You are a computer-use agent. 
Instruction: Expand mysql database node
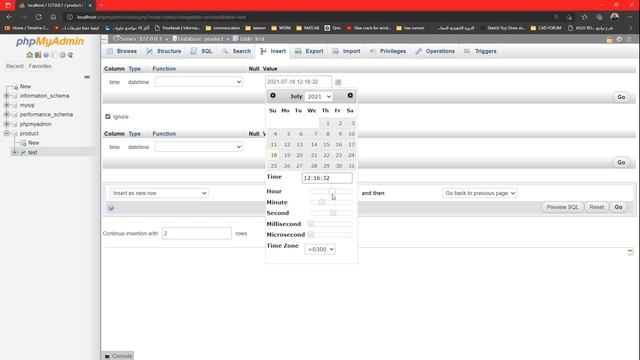[x=7, y=105]
